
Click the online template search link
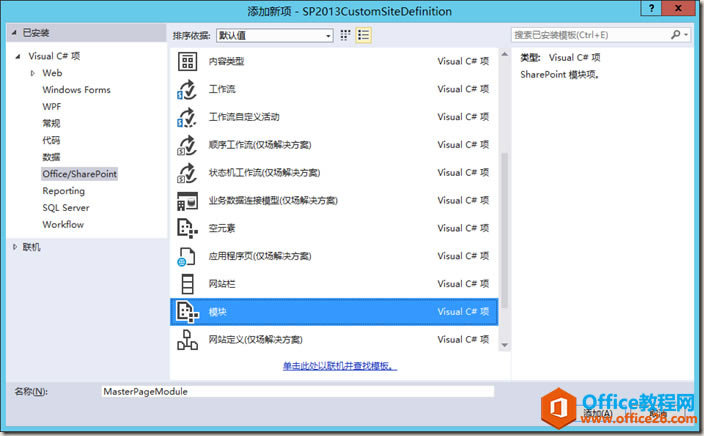[x=340, y=366]
